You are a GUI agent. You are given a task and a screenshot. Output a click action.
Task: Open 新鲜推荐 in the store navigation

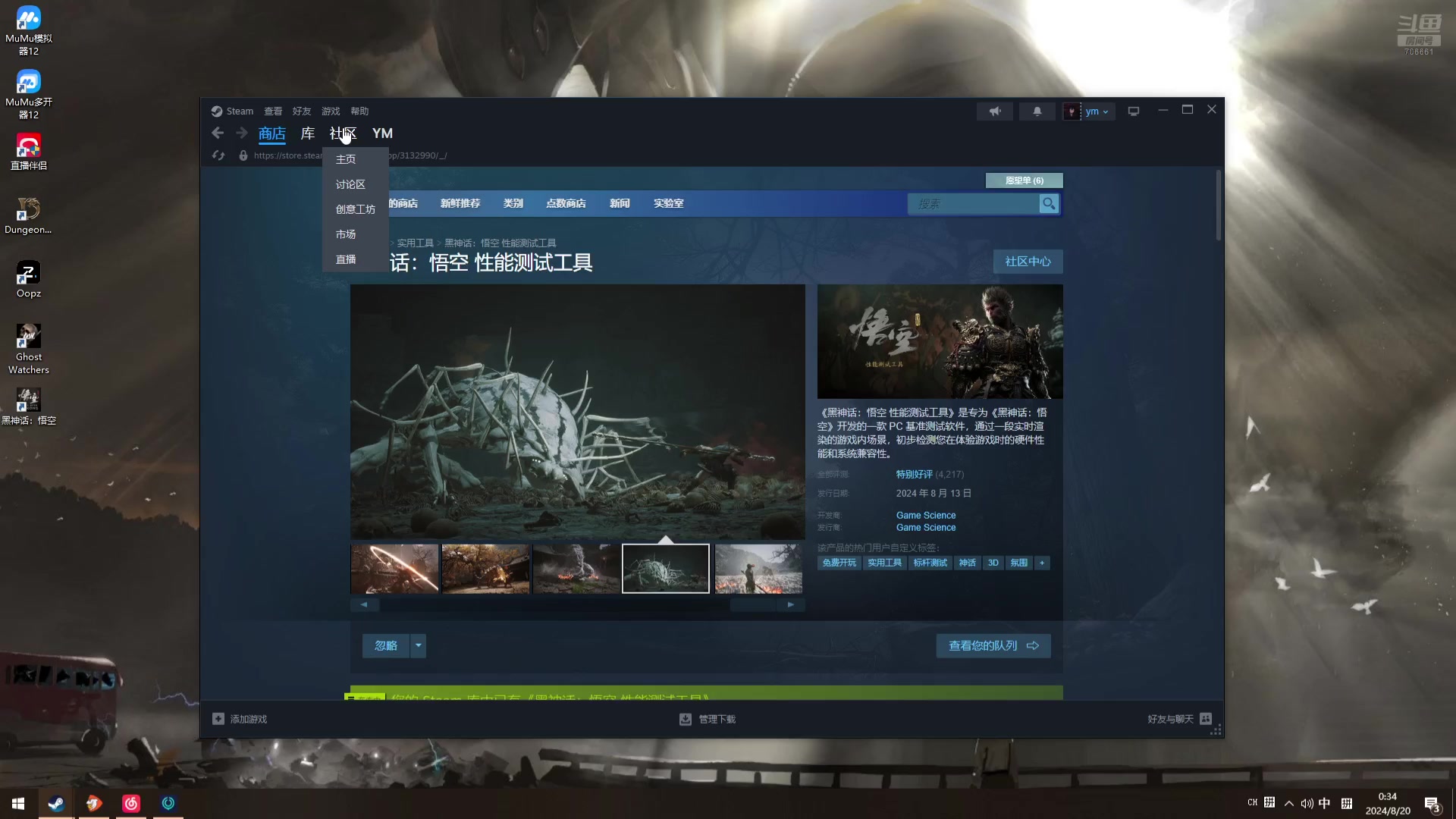click(460, 203)
